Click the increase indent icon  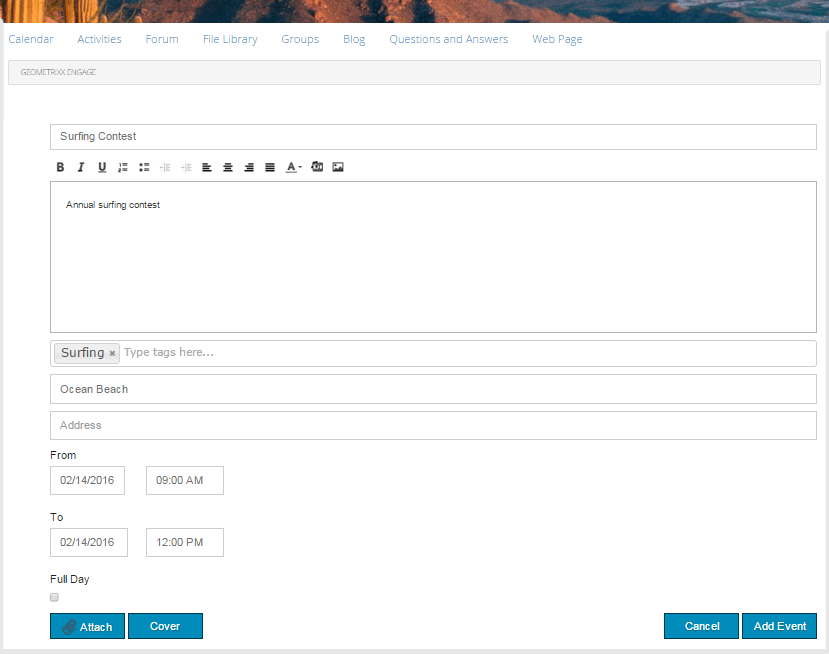186,167
